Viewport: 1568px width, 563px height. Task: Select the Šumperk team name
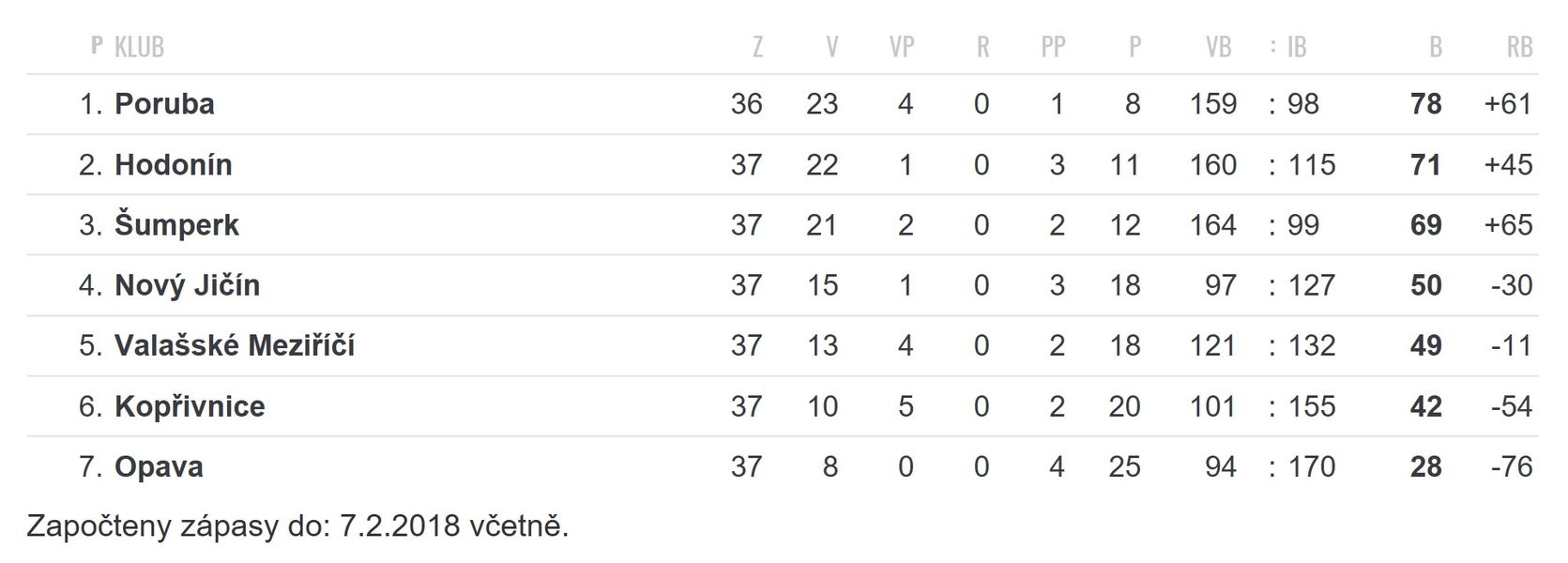[177, 225]
